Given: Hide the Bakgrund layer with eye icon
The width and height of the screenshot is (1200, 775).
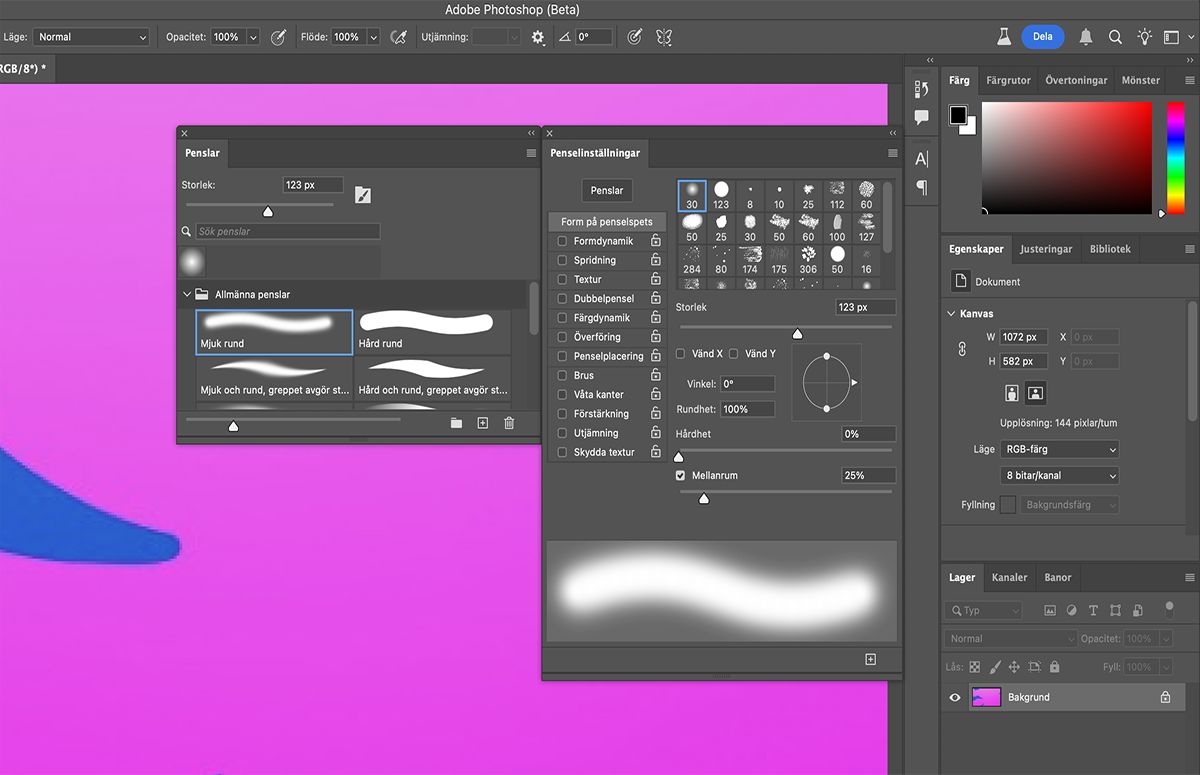Looking at the screenshot, I should click(955, 697).
